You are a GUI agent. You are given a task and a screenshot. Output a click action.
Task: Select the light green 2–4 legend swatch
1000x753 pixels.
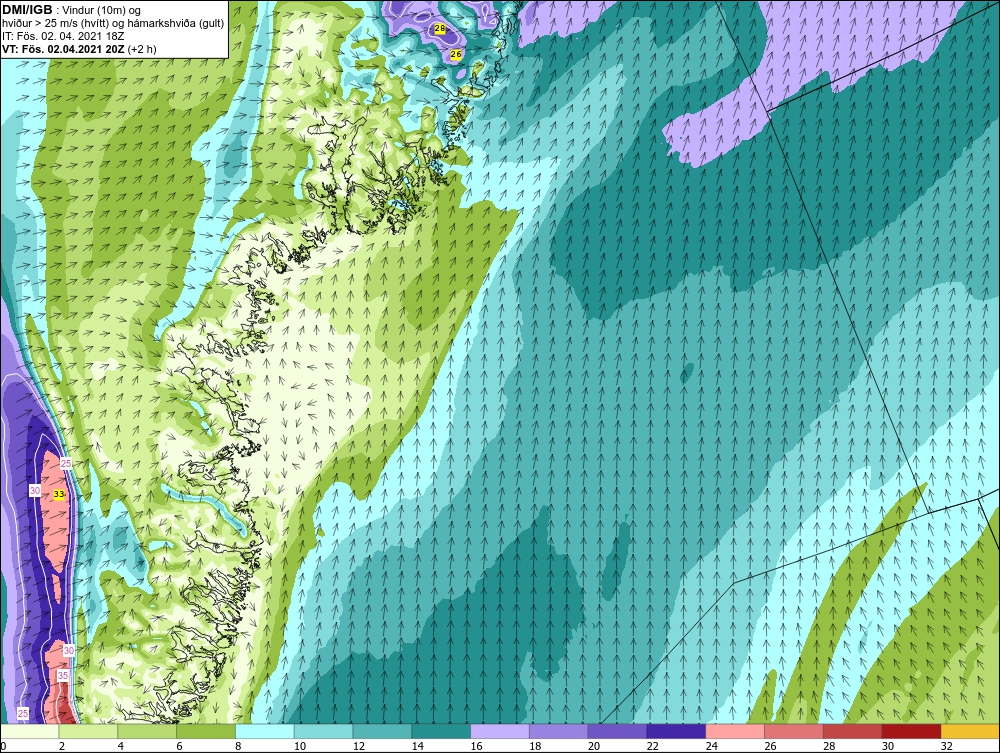88,731
